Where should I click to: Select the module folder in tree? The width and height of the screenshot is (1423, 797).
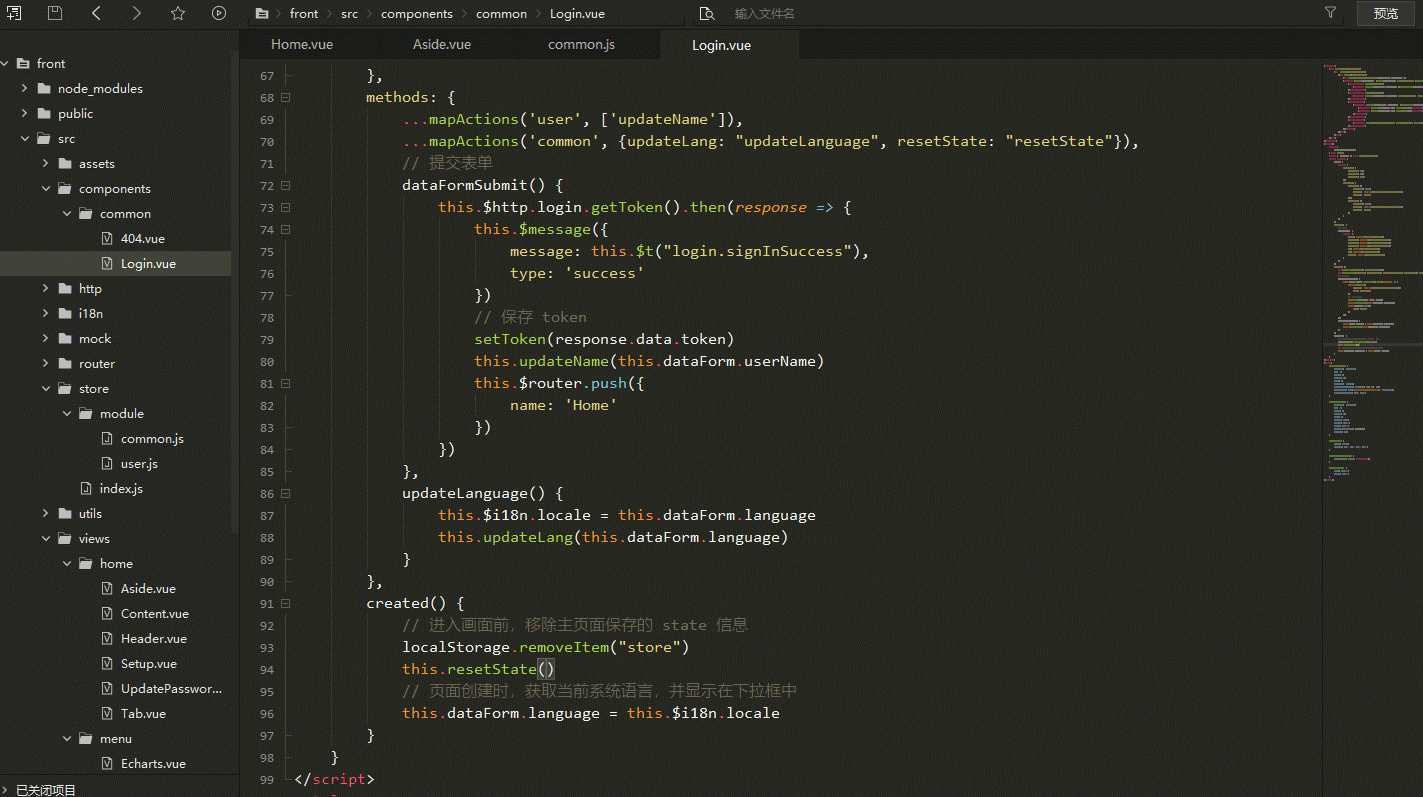tap(121, 413)
